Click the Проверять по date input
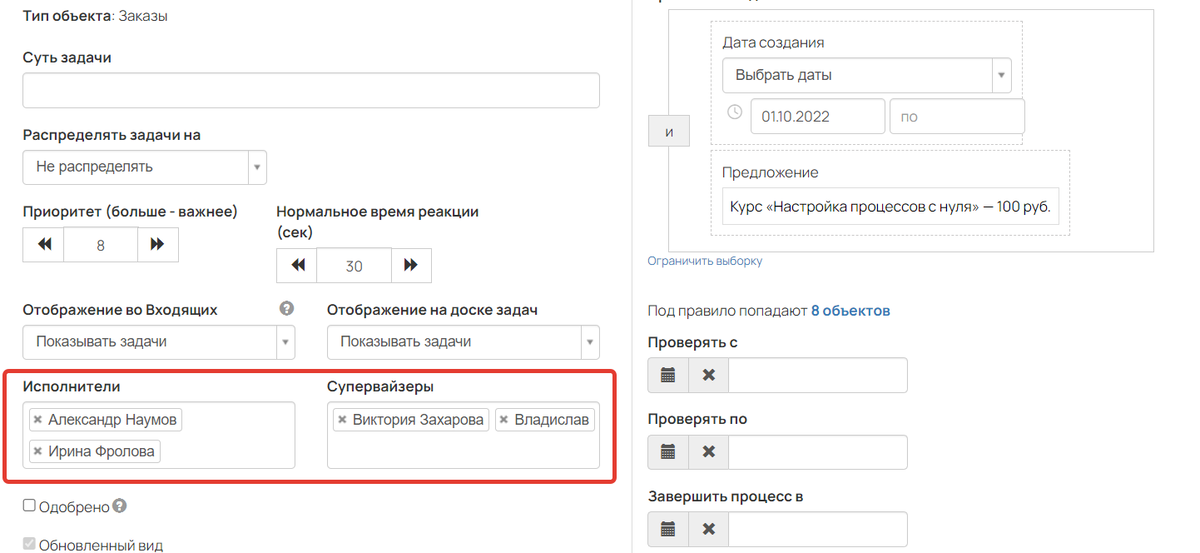 818,452
